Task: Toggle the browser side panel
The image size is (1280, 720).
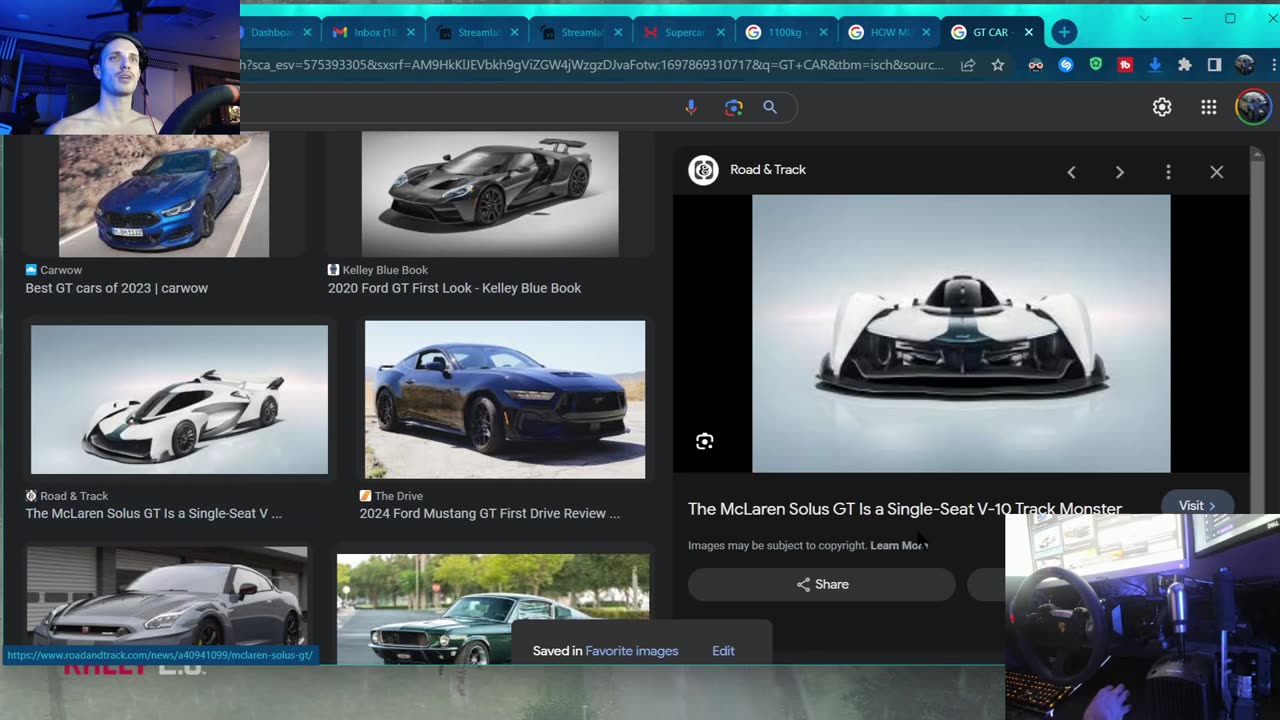Action: pos(1214,65)
